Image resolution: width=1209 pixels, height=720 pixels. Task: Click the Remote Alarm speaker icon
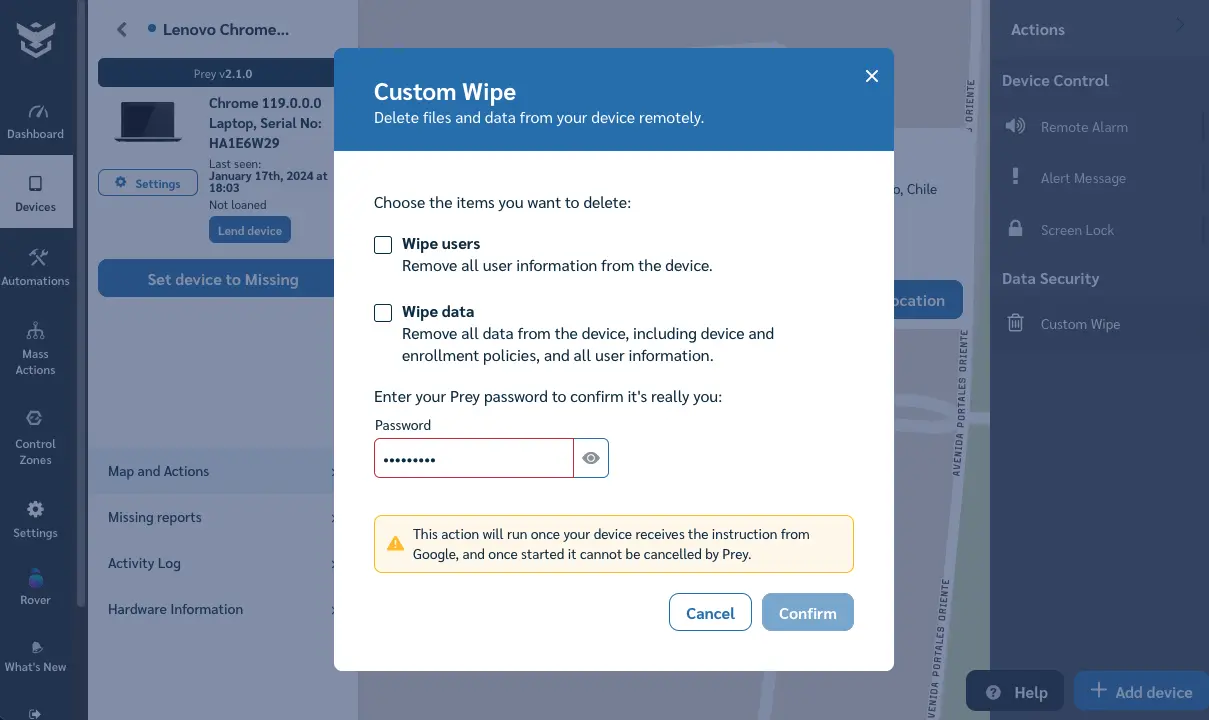[1016, 126]
